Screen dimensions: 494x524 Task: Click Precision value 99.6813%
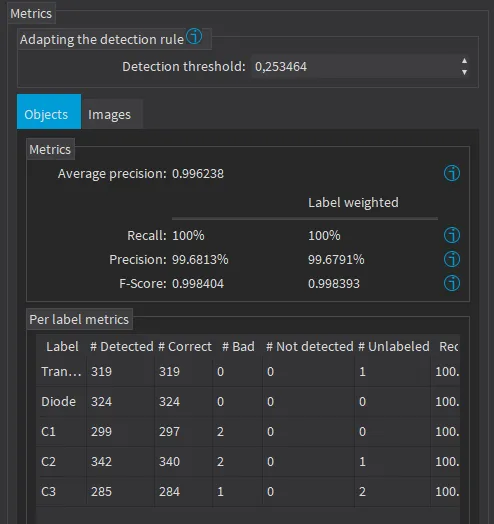(200, 259)
